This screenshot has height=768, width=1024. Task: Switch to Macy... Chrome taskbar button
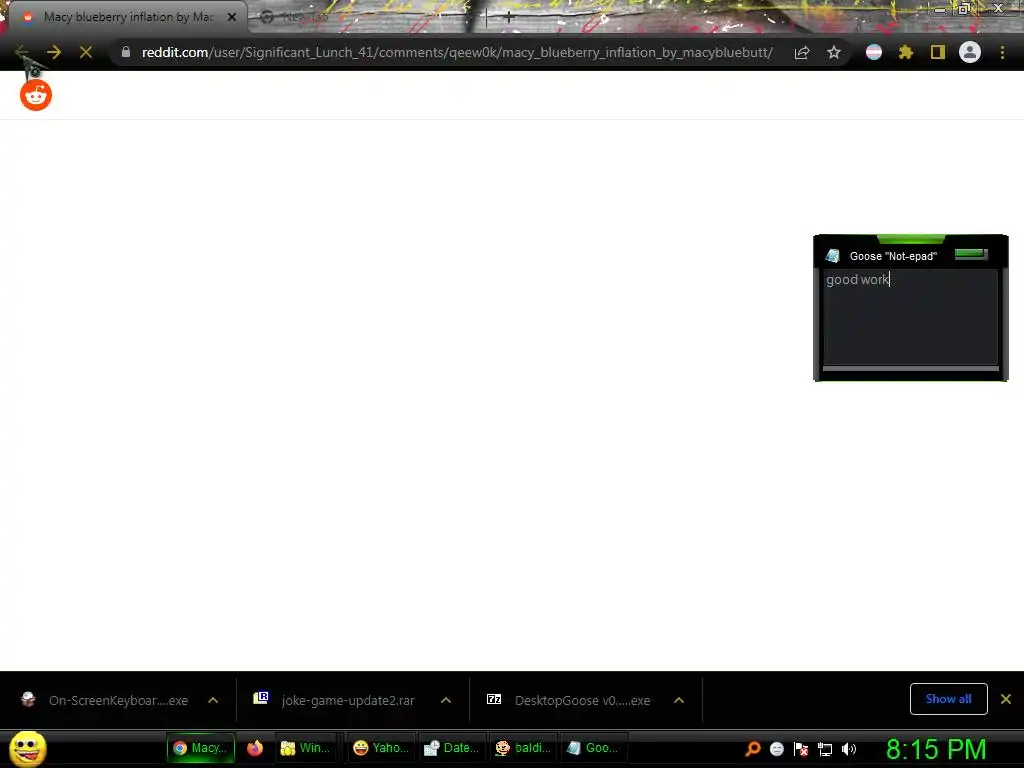click(x=200, y=748)
